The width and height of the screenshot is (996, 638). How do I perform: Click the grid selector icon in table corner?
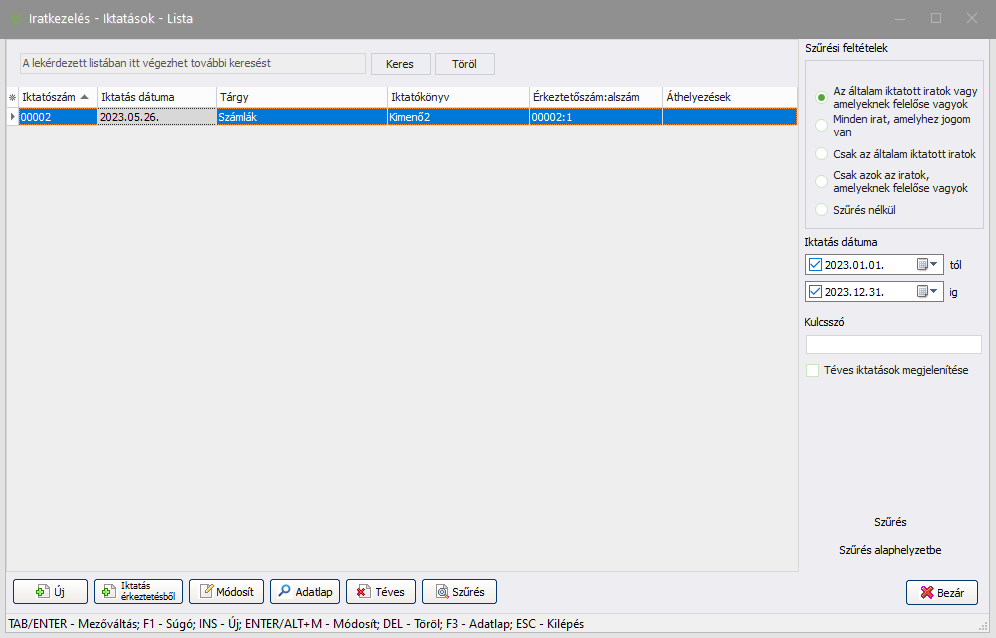(x=13, y=97)
